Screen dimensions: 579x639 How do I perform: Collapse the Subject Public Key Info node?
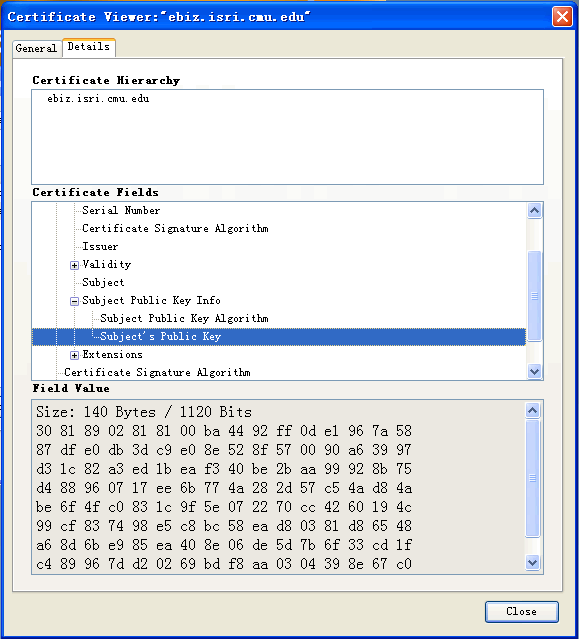click(x=74, y=301)
